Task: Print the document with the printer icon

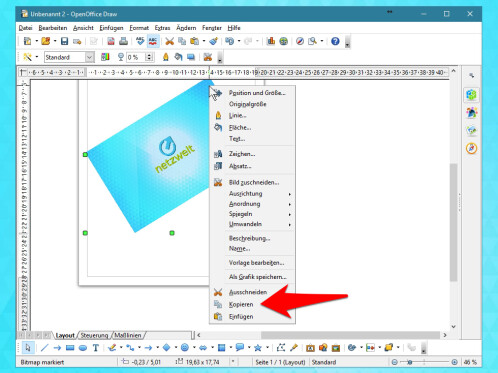Action: (x=123, y=41)
